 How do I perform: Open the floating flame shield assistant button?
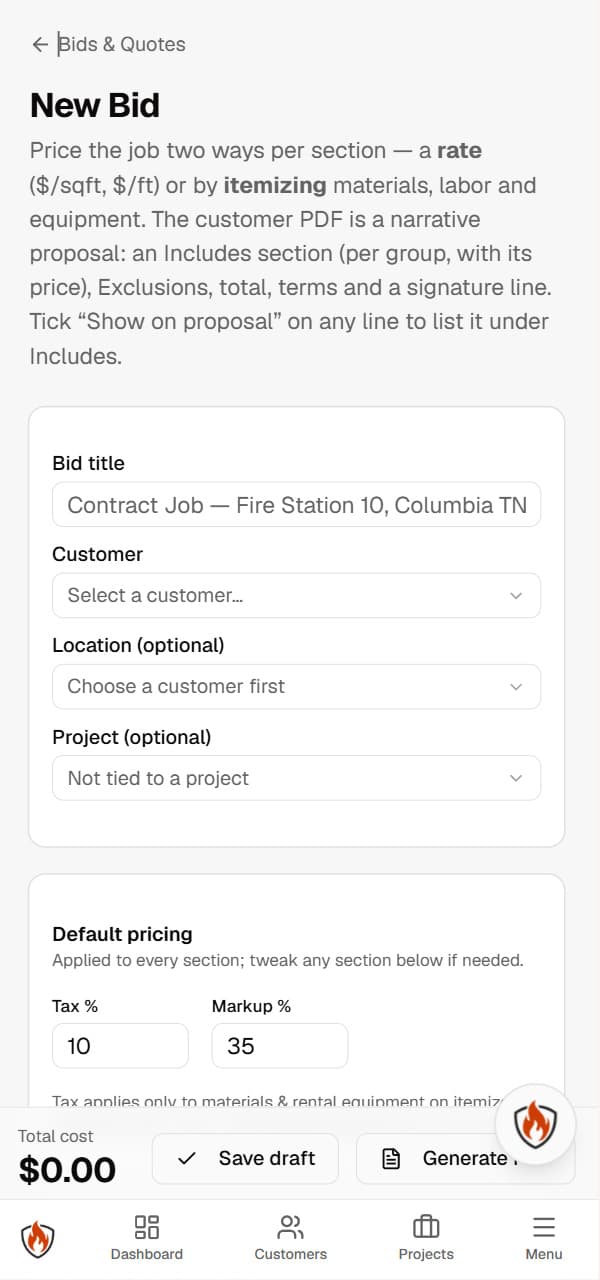coord(536,1123)
